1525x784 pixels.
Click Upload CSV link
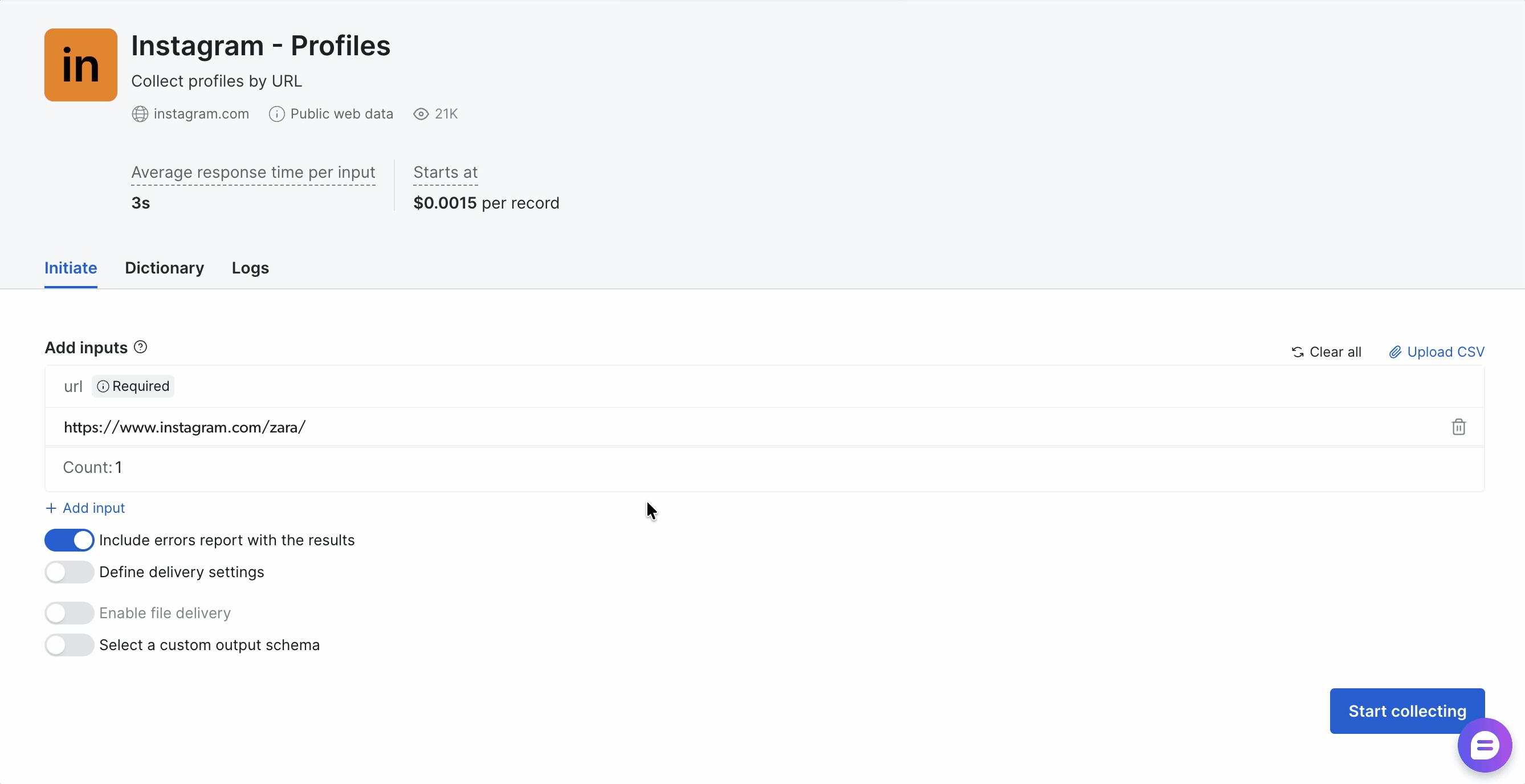(1437, 352)
